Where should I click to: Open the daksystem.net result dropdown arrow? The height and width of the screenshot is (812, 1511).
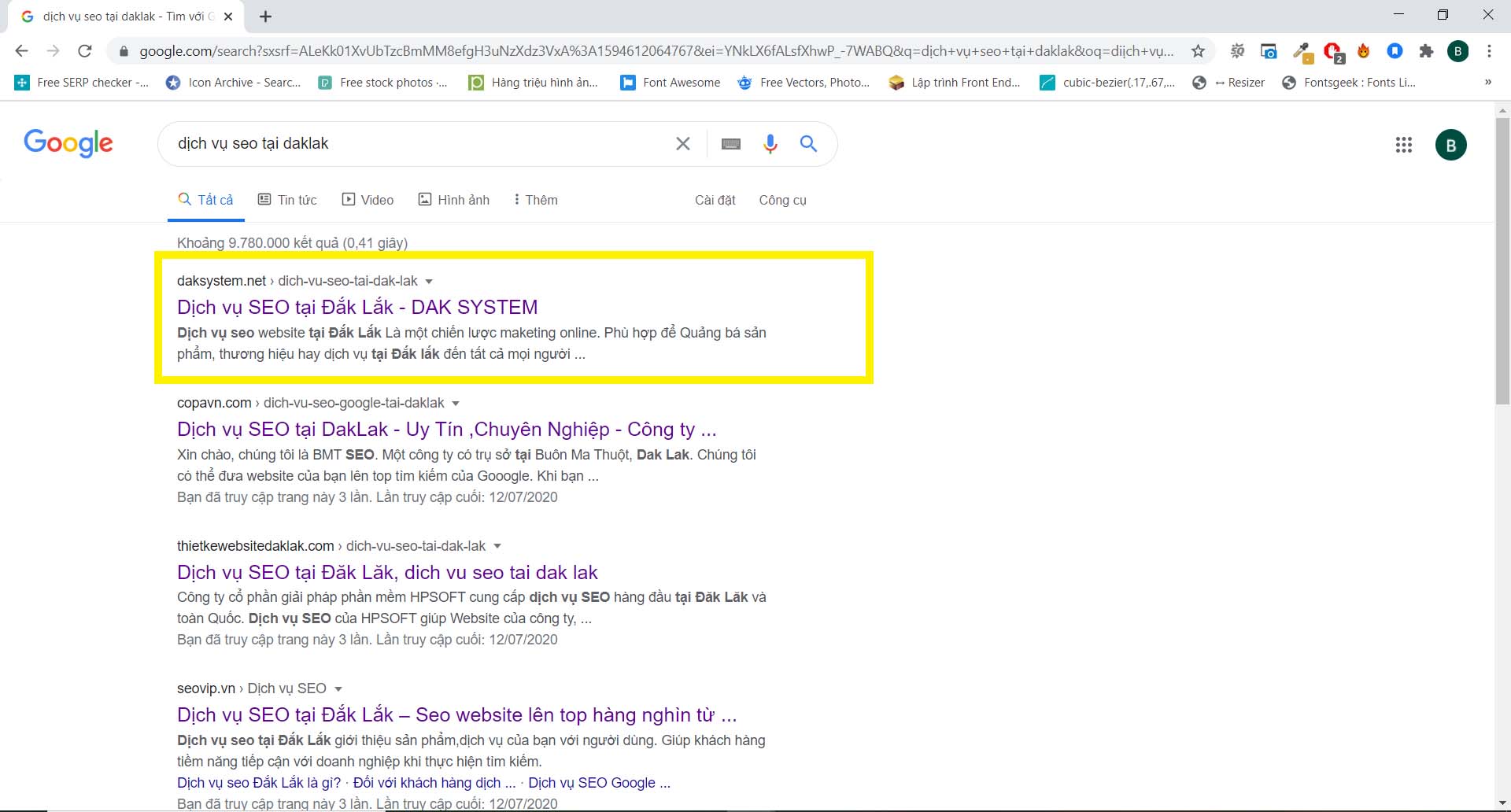(x=429, y=282)
